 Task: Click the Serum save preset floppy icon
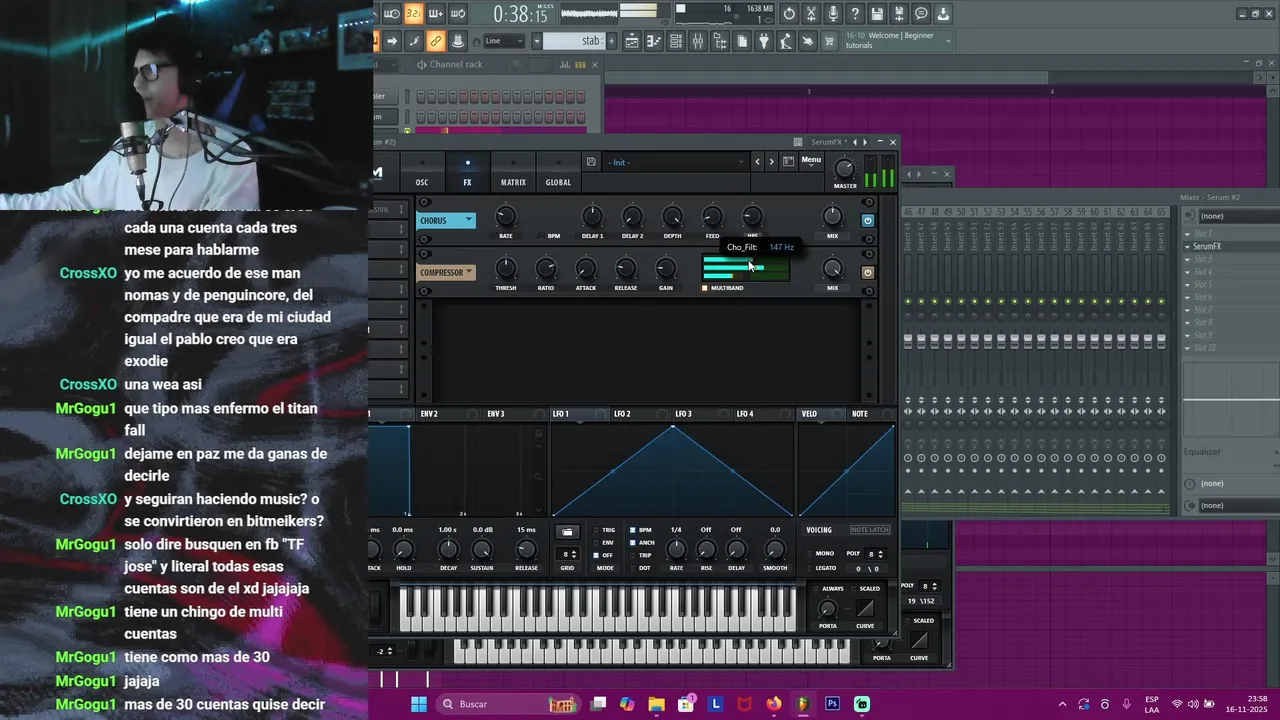click(591, 162)
